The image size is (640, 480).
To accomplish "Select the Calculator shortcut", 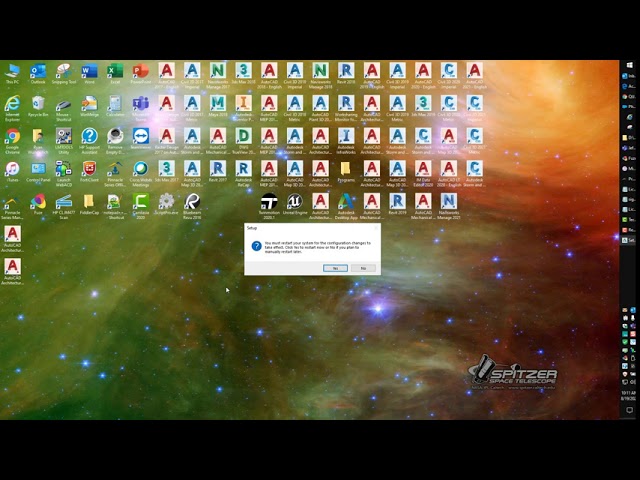I will (x=115, y=107).
